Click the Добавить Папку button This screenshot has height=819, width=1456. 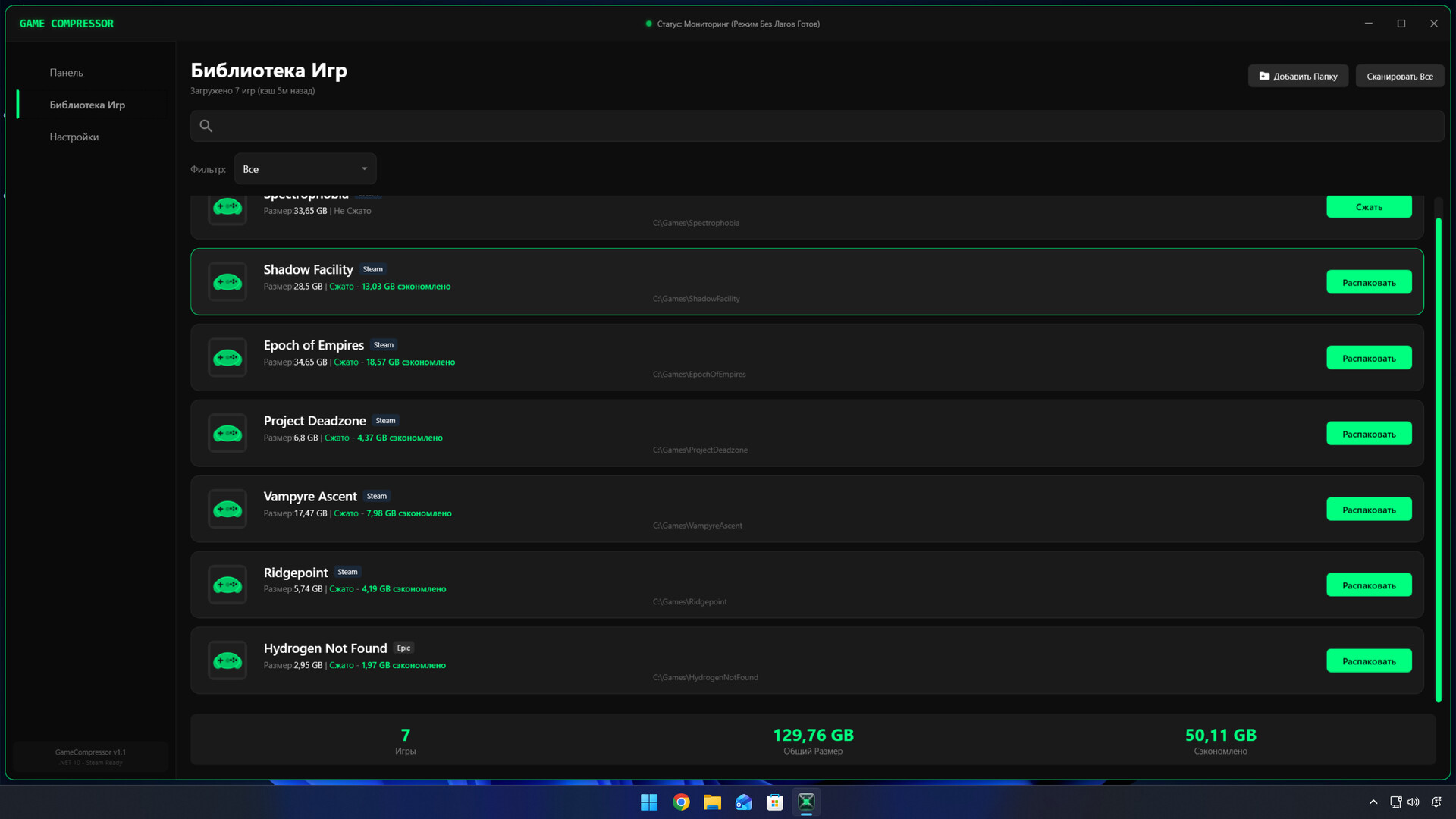pyautogui.click(x=1298, y=77)
